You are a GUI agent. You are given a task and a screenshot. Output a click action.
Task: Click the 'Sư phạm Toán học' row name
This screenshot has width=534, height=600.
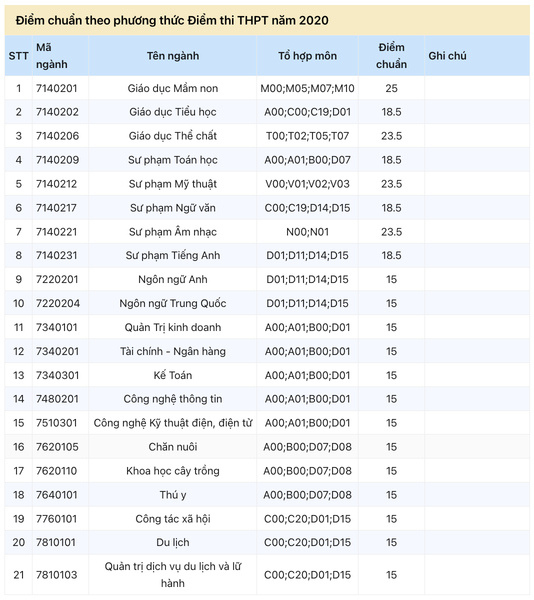pos(173,160)
